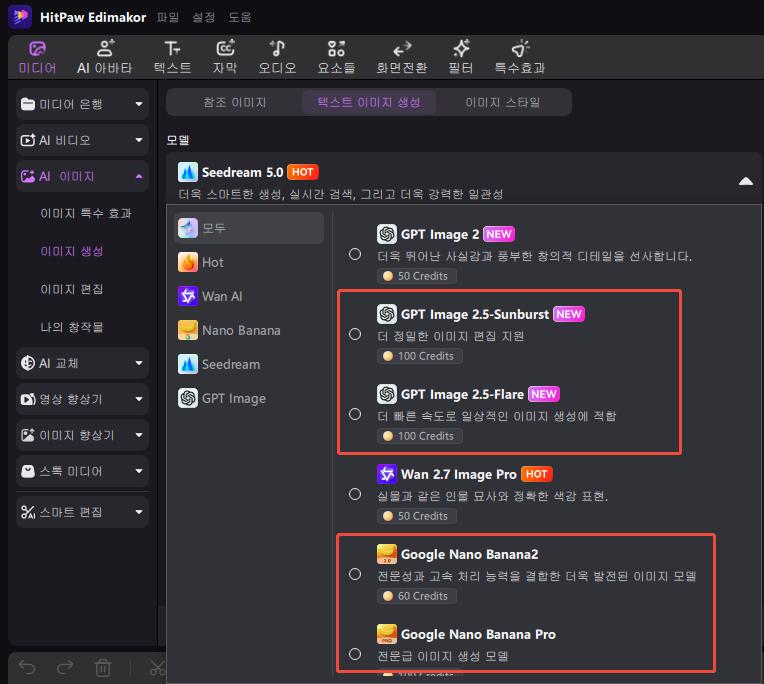Click the GPT Image 2 model logo
764x684 pixels.
(387, 234)
